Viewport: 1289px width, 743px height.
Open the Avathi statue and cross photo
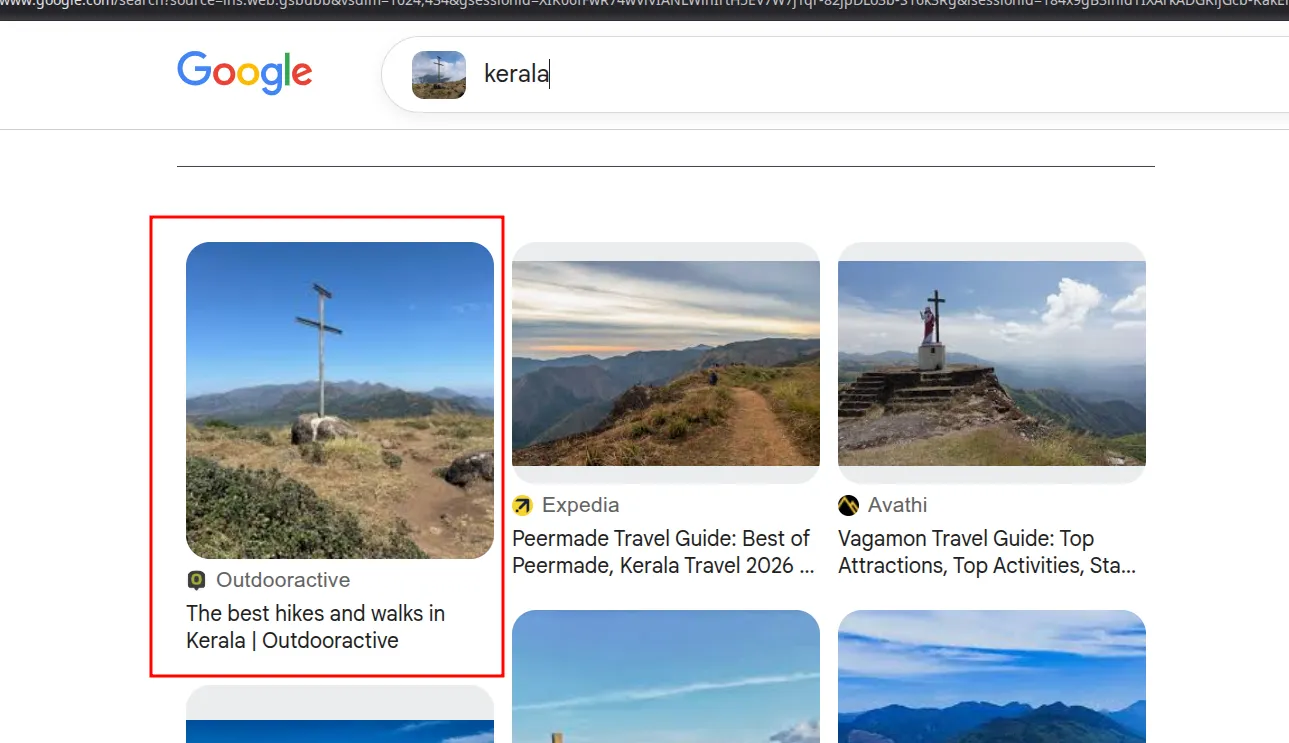[x=992, y=364]
